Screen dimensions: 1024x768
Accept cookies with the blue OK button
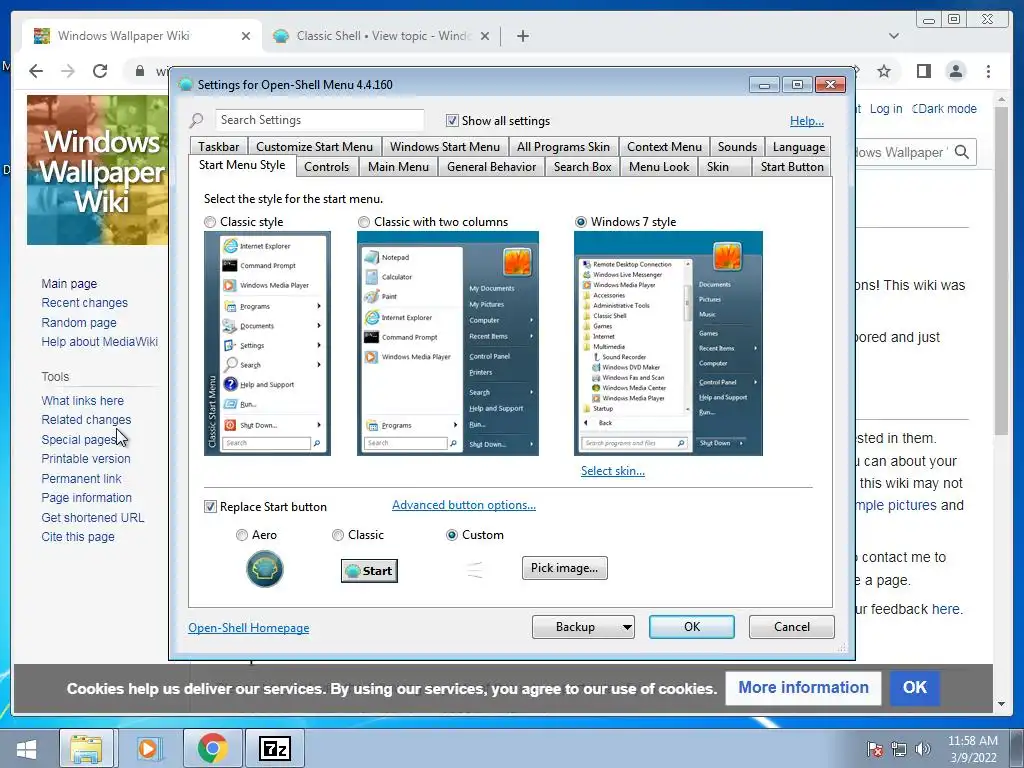coord(914,688)
